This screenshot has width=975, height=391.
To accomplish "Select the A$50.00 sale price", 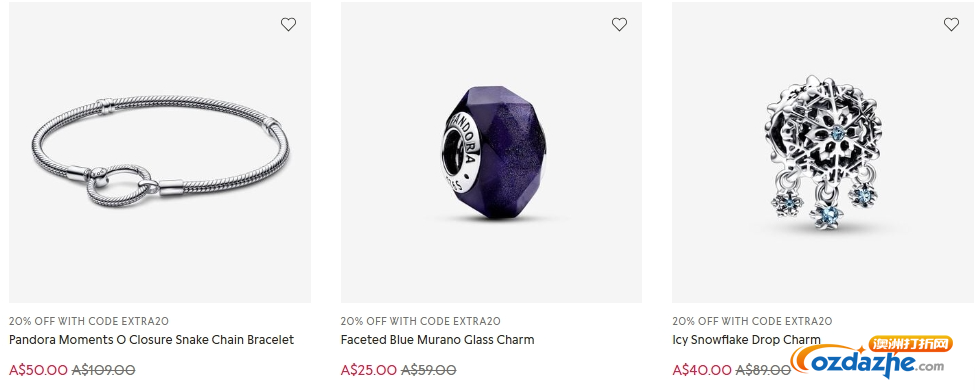I will [38, 370].
